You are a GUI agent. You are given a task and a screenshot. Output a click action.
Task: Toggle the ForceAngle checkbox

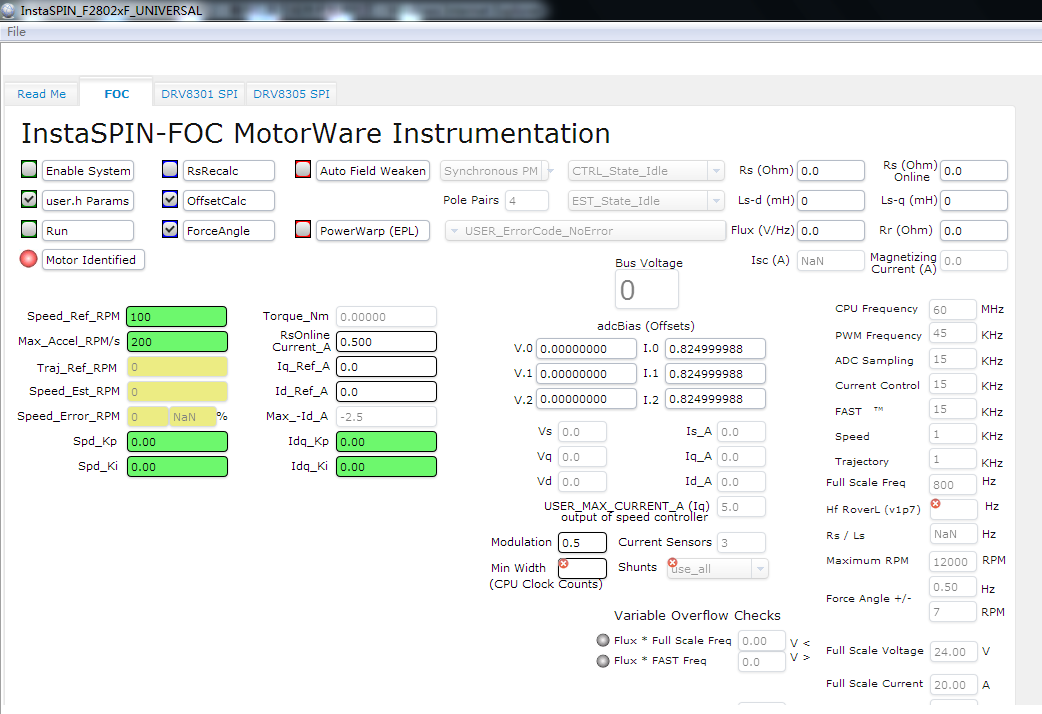[x=170, y=229]
